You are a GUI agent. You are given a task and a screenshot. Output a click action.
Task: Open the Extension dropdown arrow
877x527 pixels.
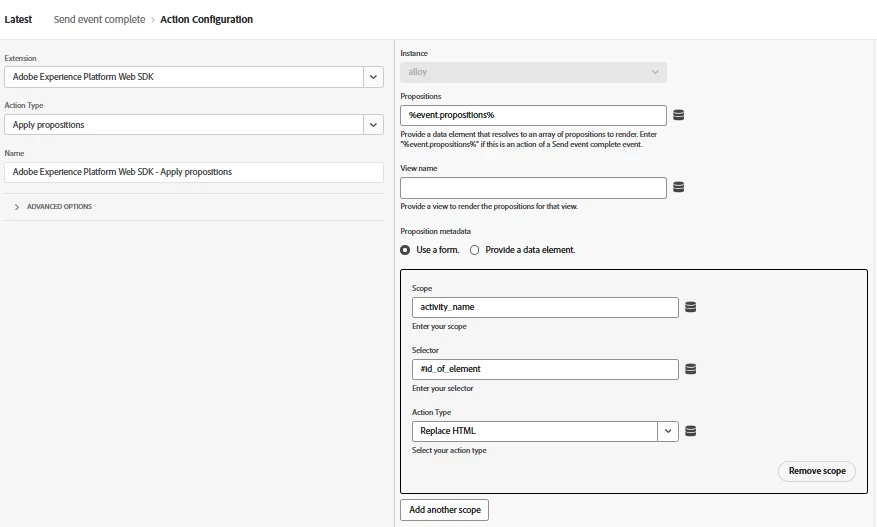tap(373, 77)
